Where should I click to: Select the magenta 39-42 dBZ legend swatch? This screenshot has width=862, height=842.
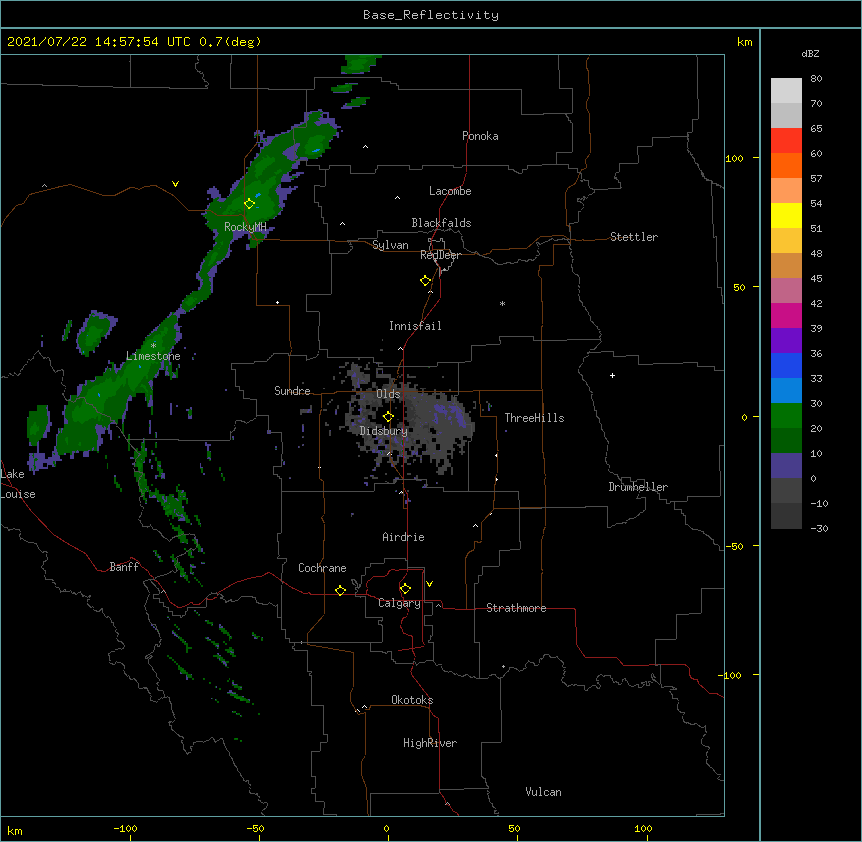pos(786,315)
